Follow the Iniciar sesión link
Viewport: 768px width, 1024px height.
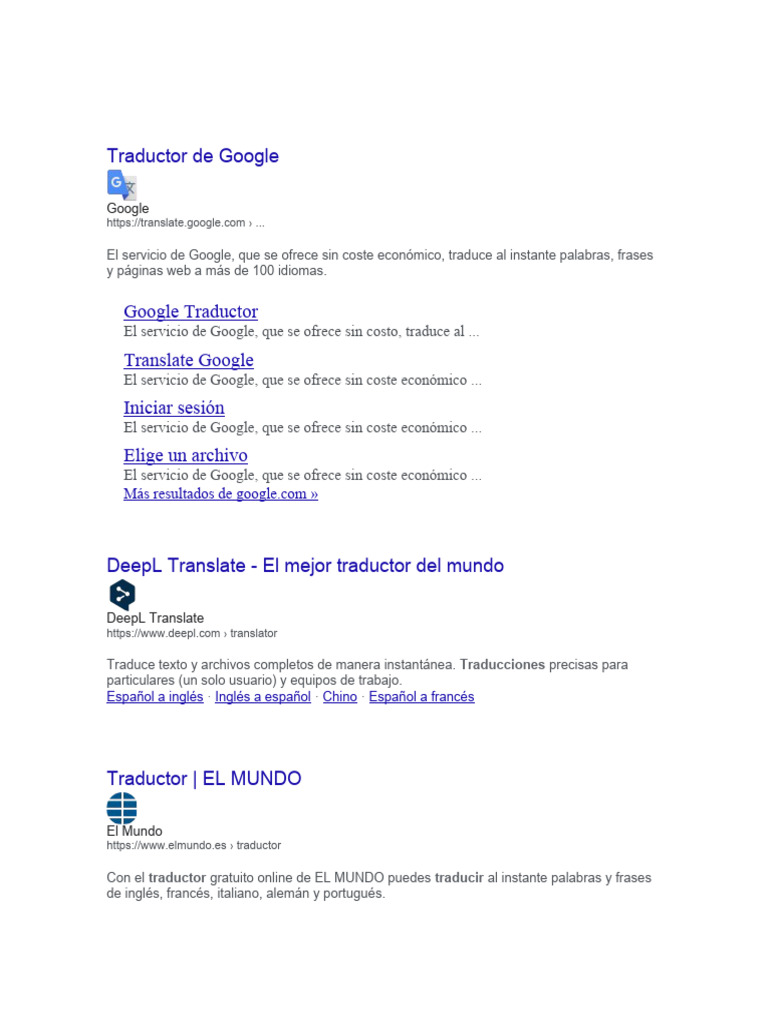[x=174, y=408]
